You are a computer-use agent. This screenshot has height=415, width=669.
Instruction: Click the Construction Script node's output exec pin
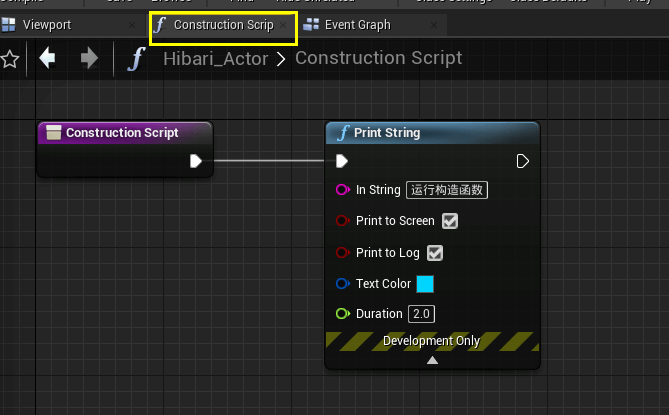pos(195,161)
